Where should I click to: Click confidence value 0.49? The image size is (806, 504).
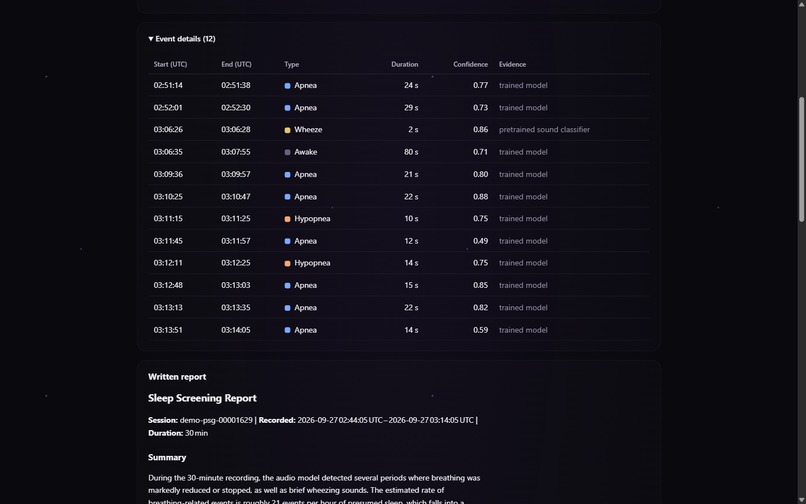tap(481, 241)
